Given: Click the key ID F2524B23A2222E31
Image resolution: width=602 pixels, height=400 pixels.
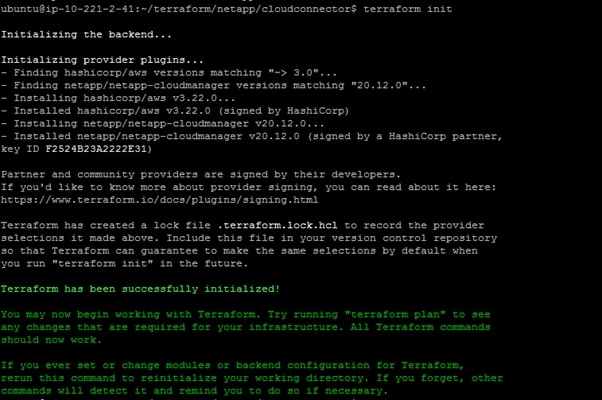Looking at the screenshot, I should pos(96,149).
